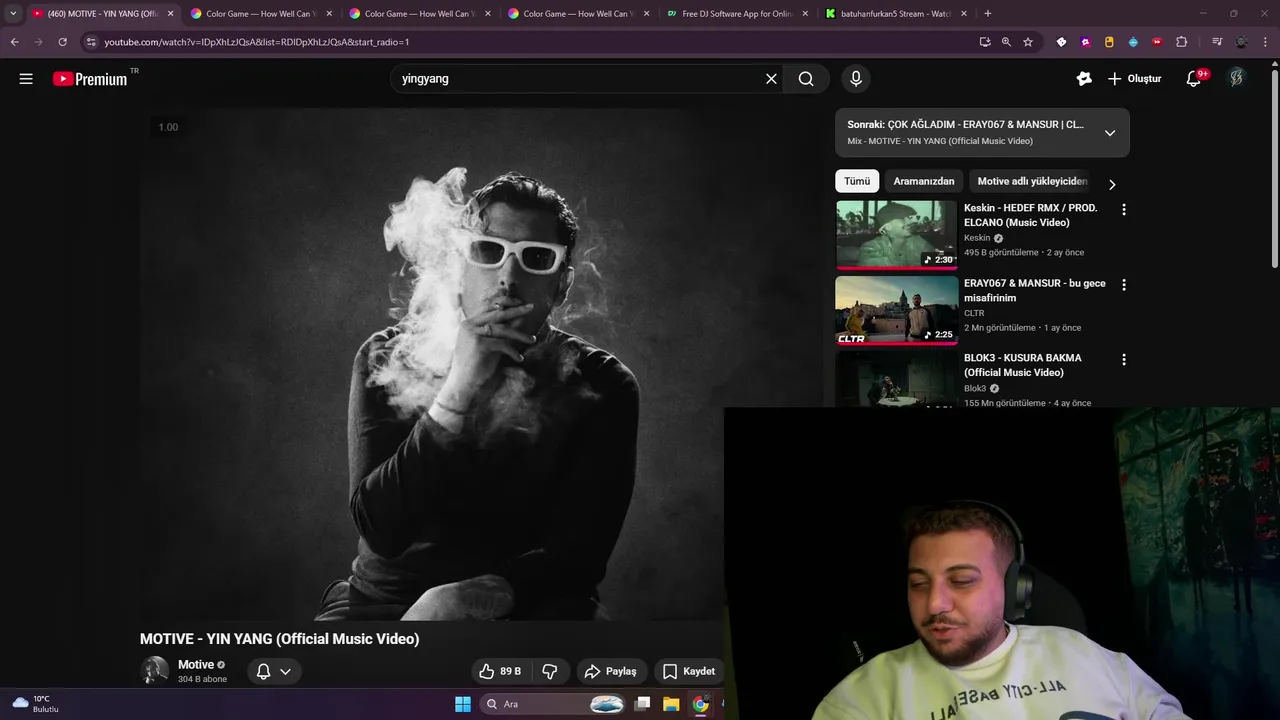Screen dimensions: 1280x720
Task: Open File Explorer from taskbar
Action: coord(671,704)
